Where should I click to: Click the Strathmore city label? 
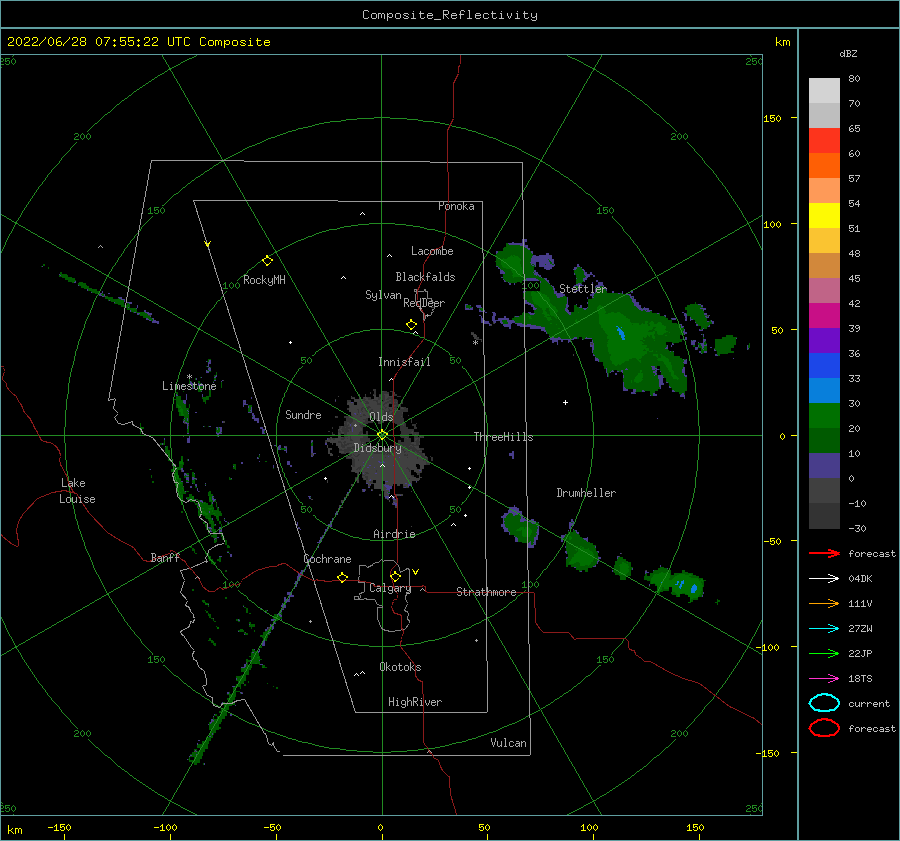(x=486, y=592)
